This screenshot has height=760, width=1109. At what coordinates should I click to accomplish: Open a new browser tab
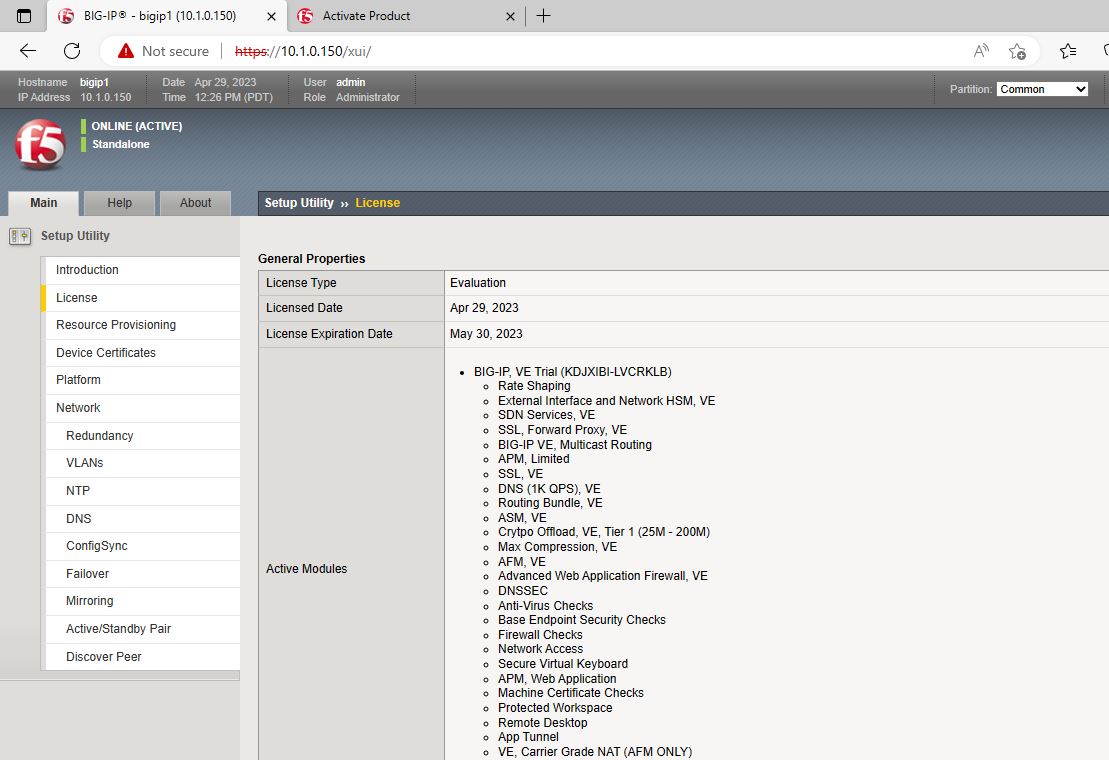click(x=543, y=16)
